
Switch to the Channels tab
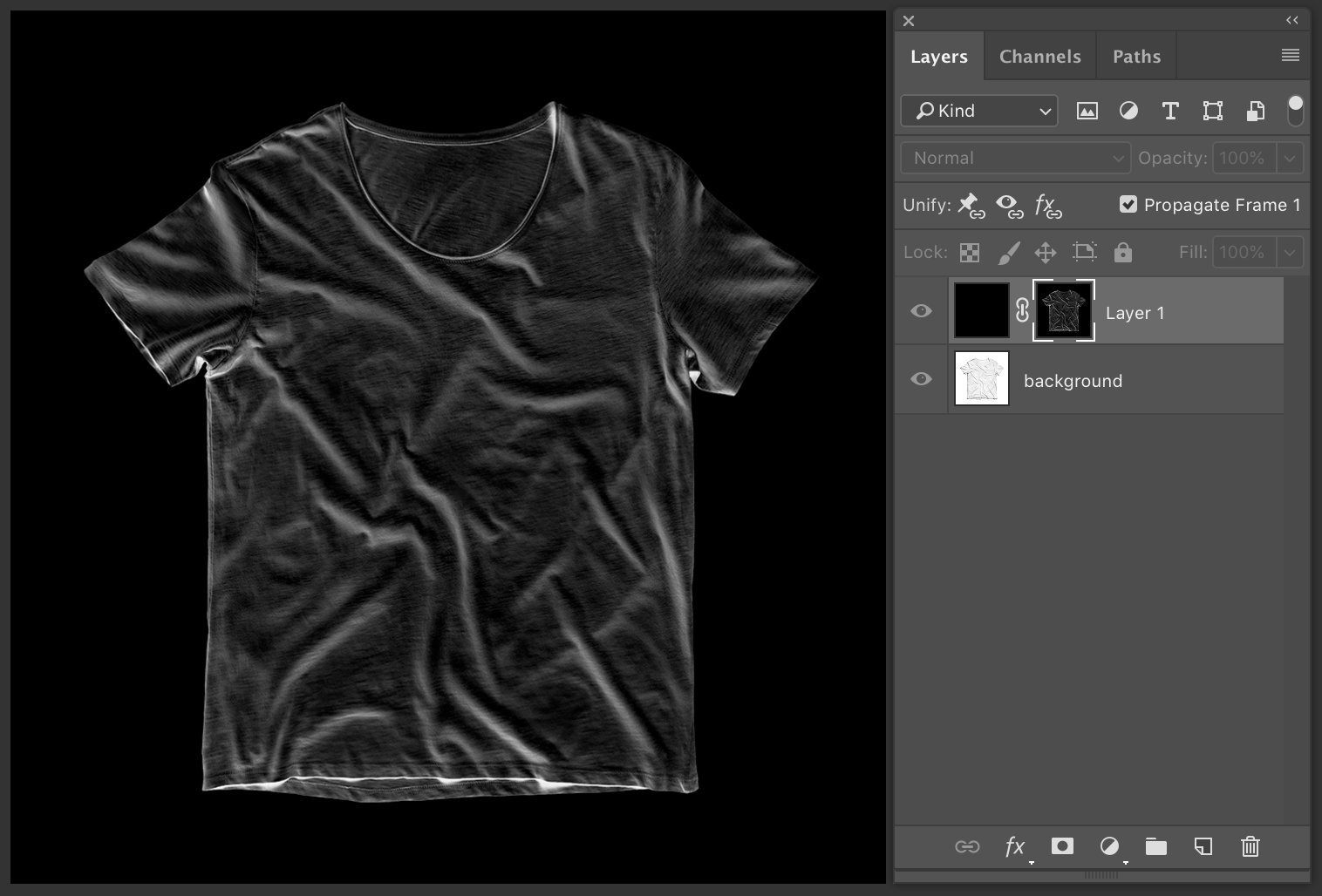click(x=1039, y=55)
